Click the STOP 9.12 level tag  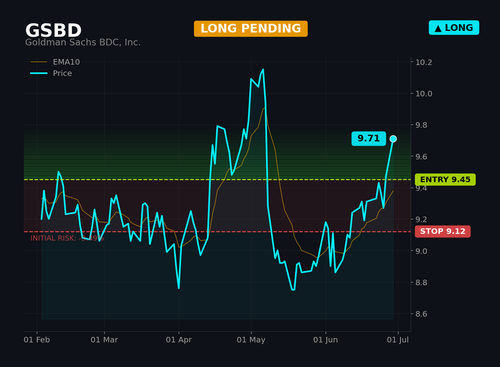(x=443, y=231)
